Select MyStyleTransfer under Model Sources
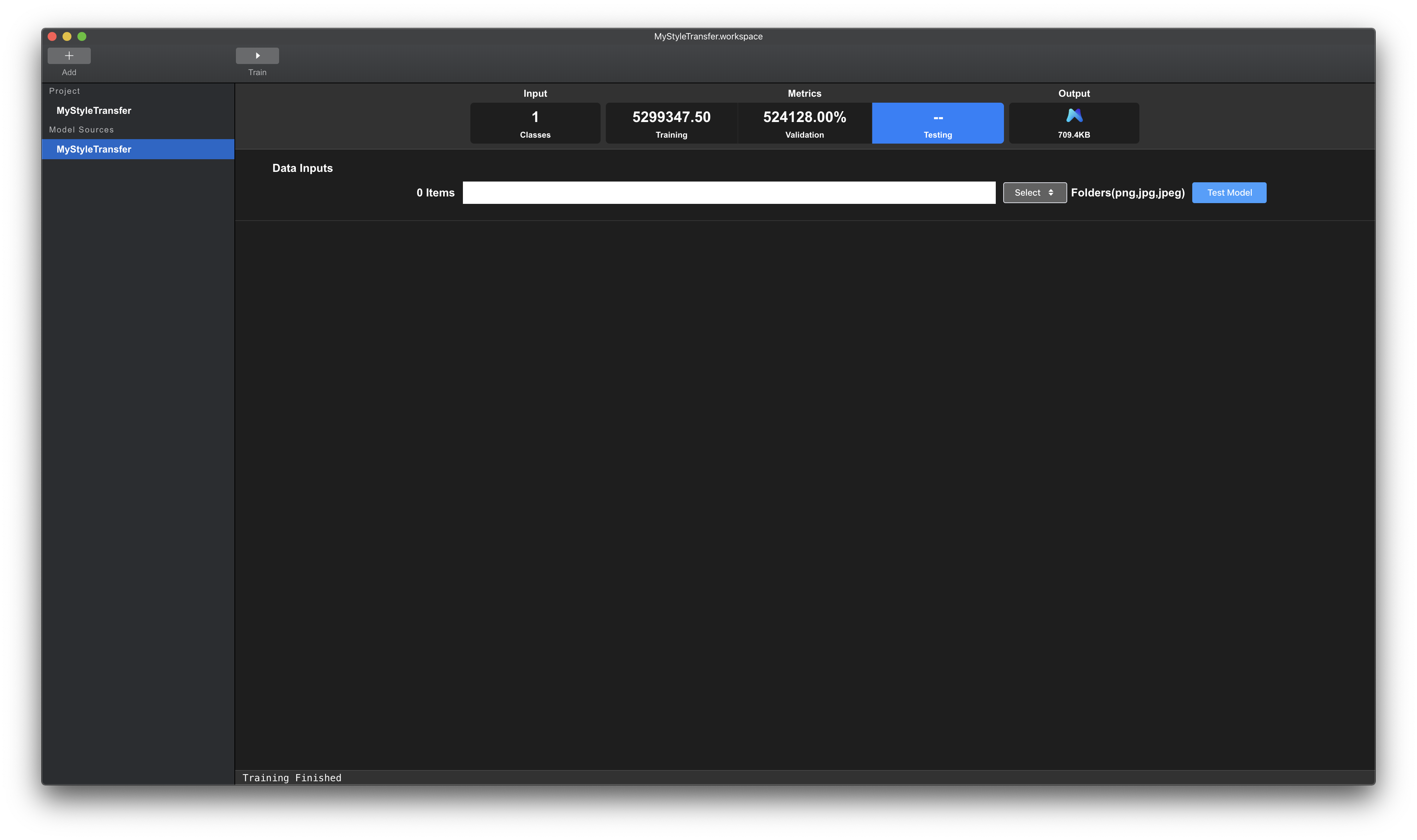Image resolution: width=1417 pixels, height=840 pixels. tap(94, 149)
